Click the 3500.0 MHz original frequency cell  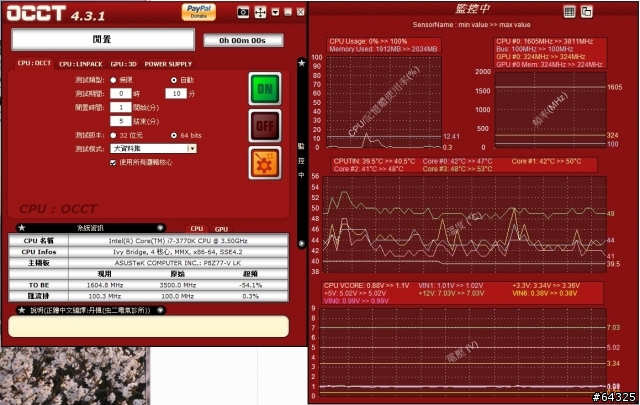click(178, 285)
